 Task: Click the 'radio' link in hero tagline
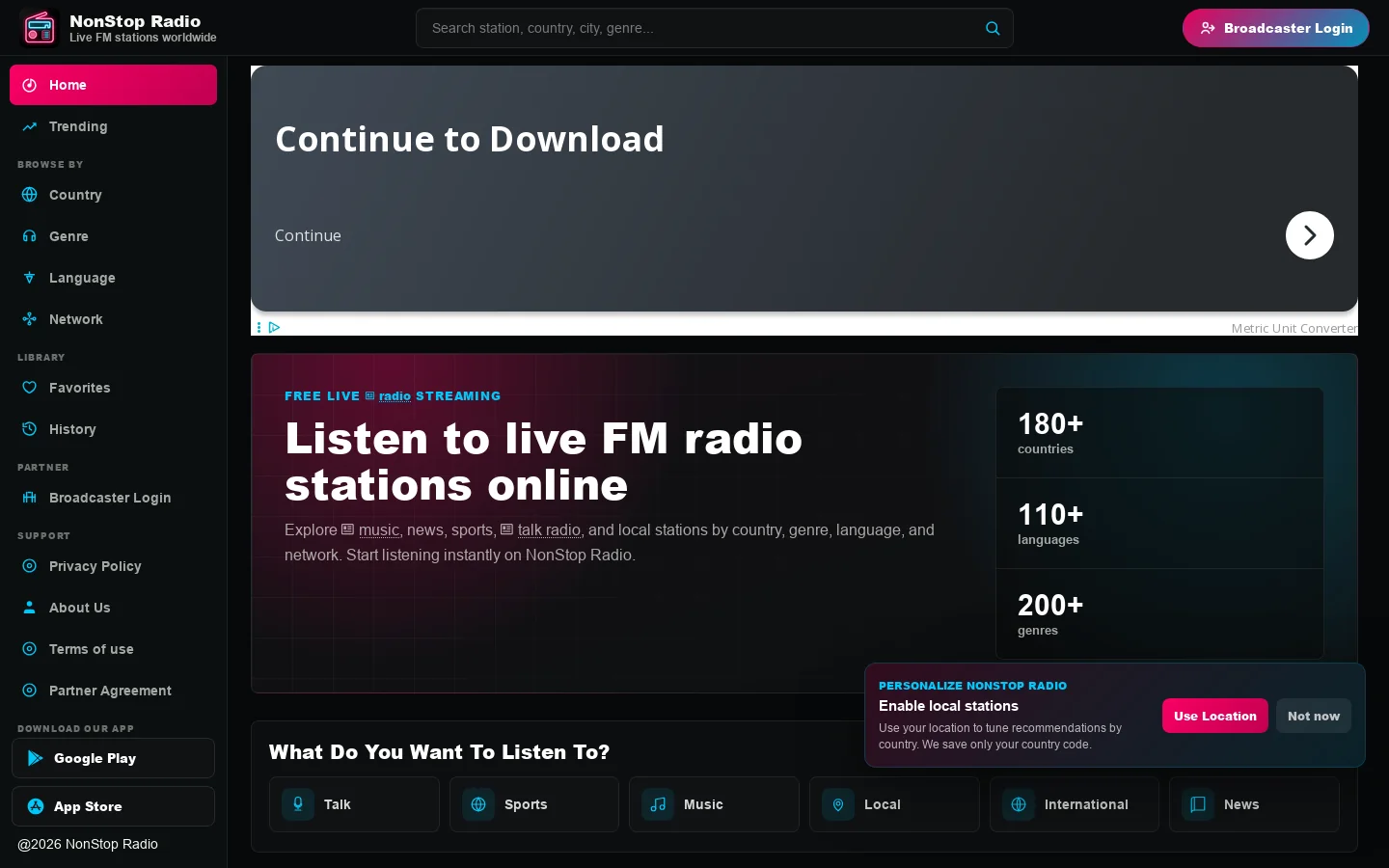[x=395, y=396]
